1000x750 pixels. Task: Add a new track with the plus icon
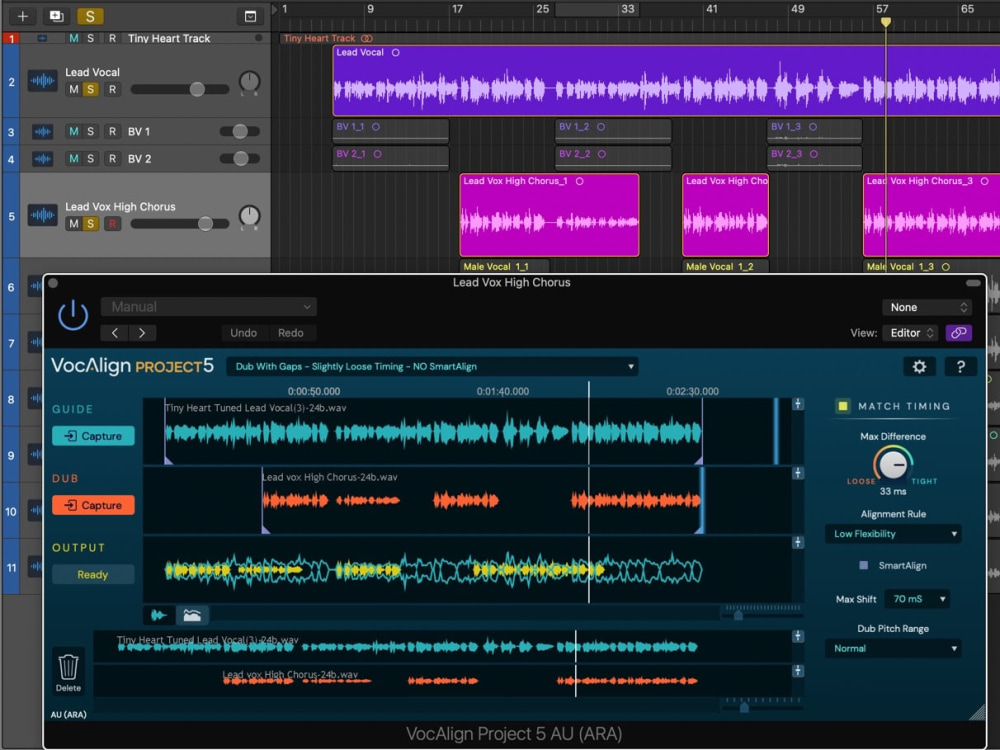click(x=22, y=16)
